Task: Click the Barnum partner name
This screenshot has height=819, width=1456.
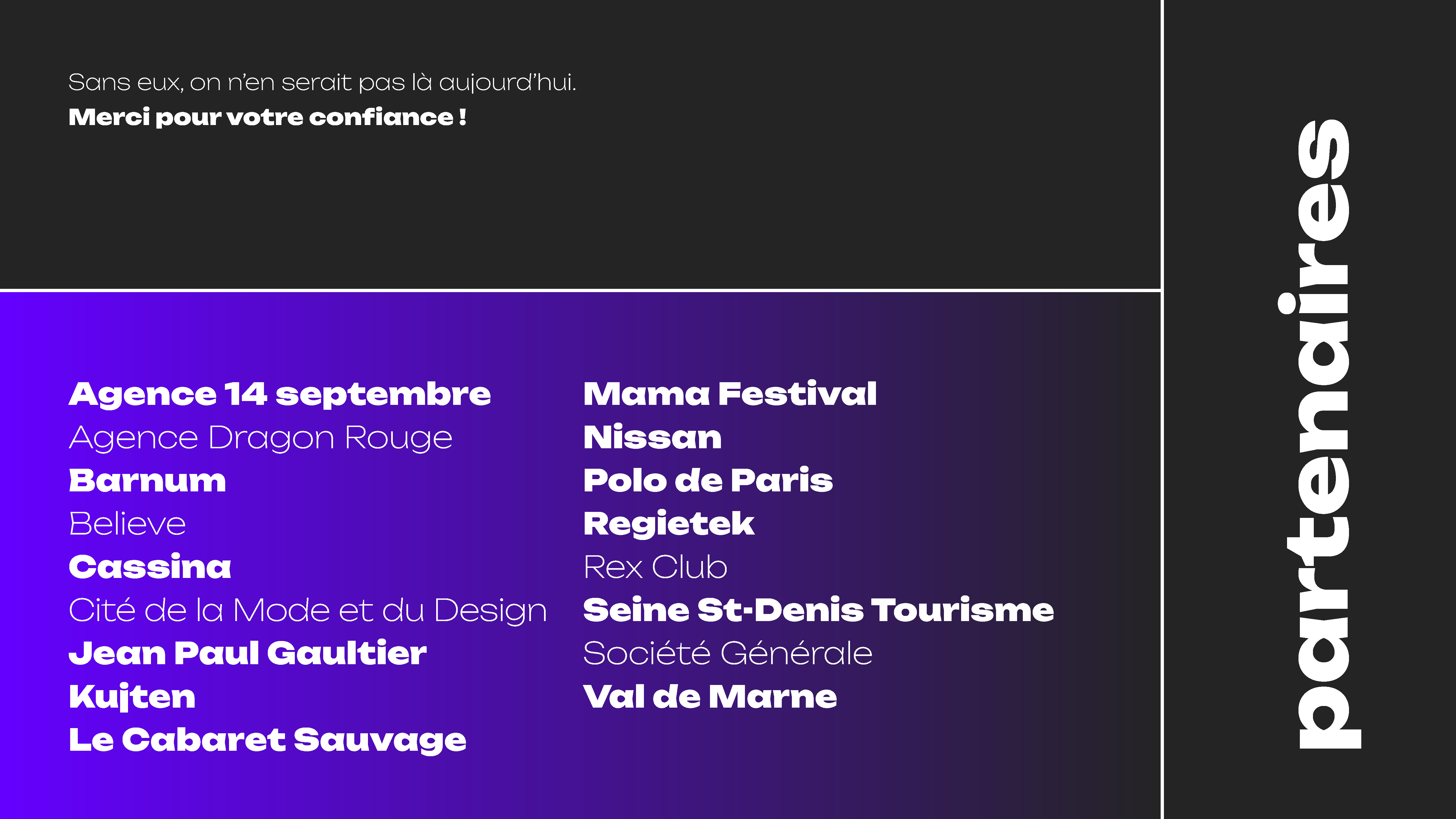Action: point(147,481)
